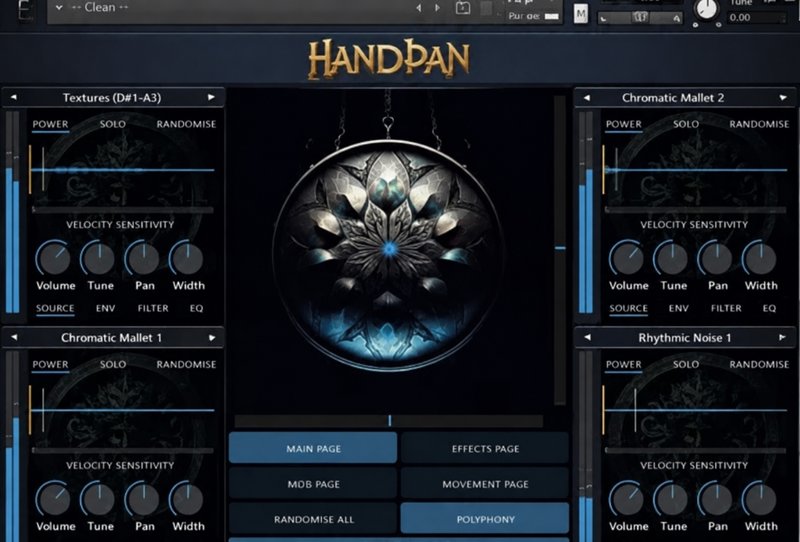Open the EQ tab in Chromatic Mallet 2 panel
Screen dimensions: 800x542
tap(769, 308)
